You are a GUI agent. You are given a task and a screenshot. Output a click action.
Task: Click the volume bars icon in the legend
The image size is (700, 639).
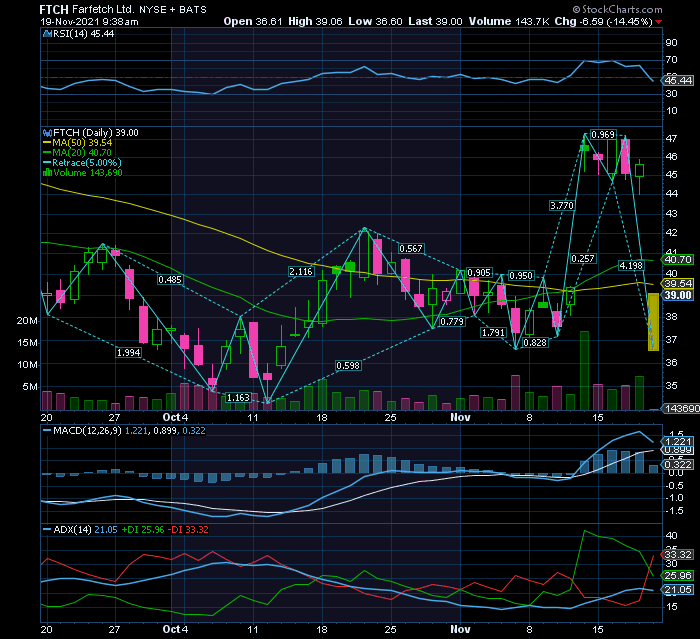pos(47,173)
